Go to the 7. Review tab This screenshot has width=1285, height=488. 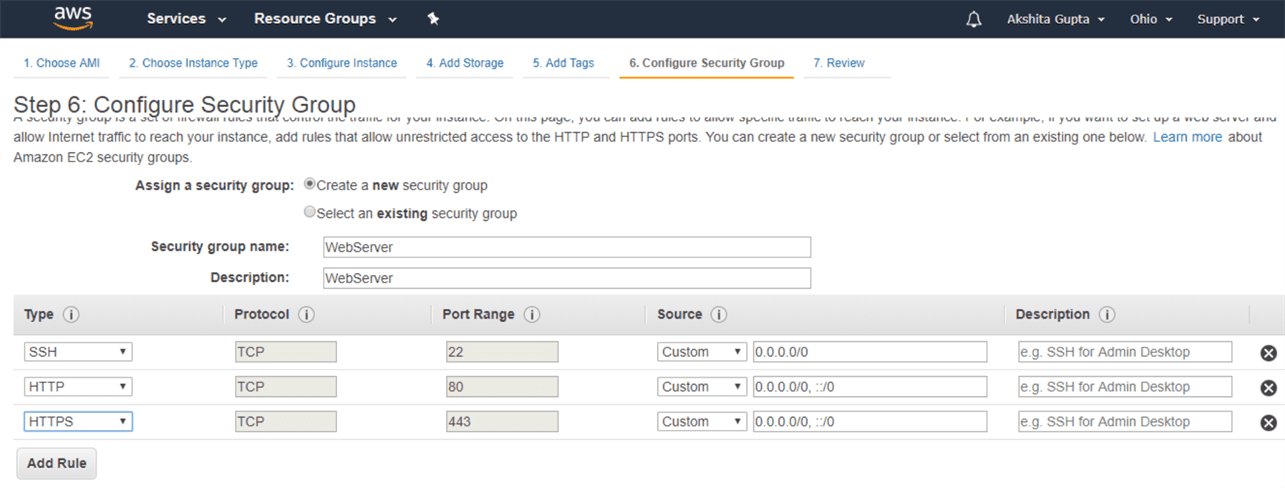click(838, 63)
